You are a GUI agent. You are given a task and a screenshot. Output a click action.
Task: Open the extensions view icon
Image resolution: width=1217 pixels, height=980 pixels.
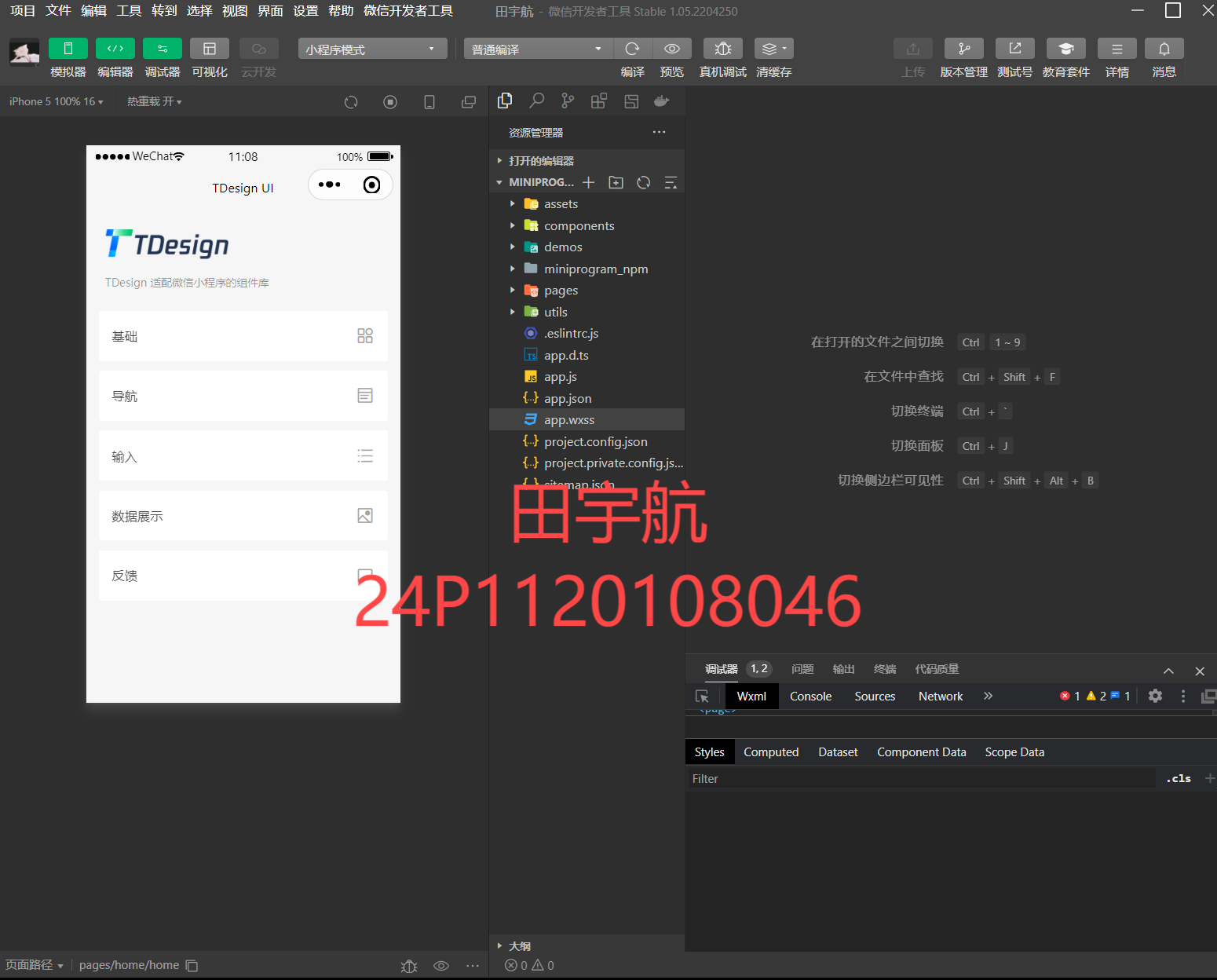tap(599, 101)
